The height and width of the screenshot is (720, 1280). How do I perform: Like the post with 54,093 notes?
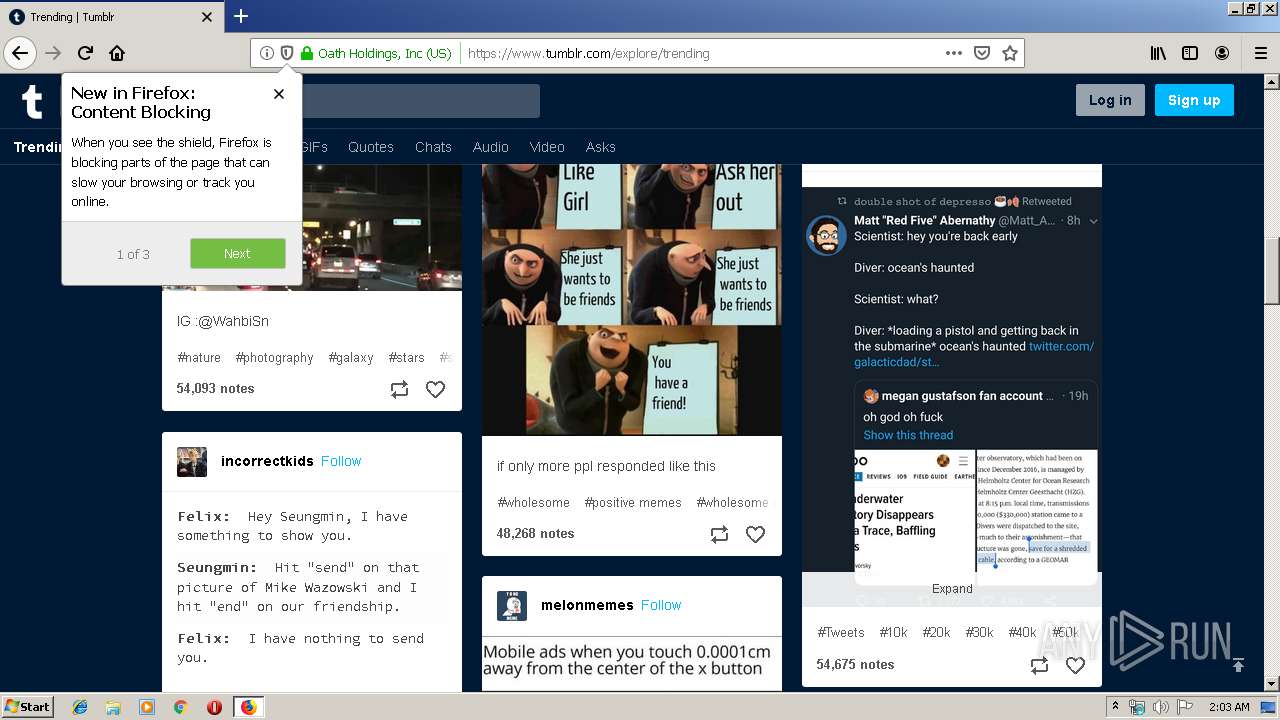[x=435, y=390]
